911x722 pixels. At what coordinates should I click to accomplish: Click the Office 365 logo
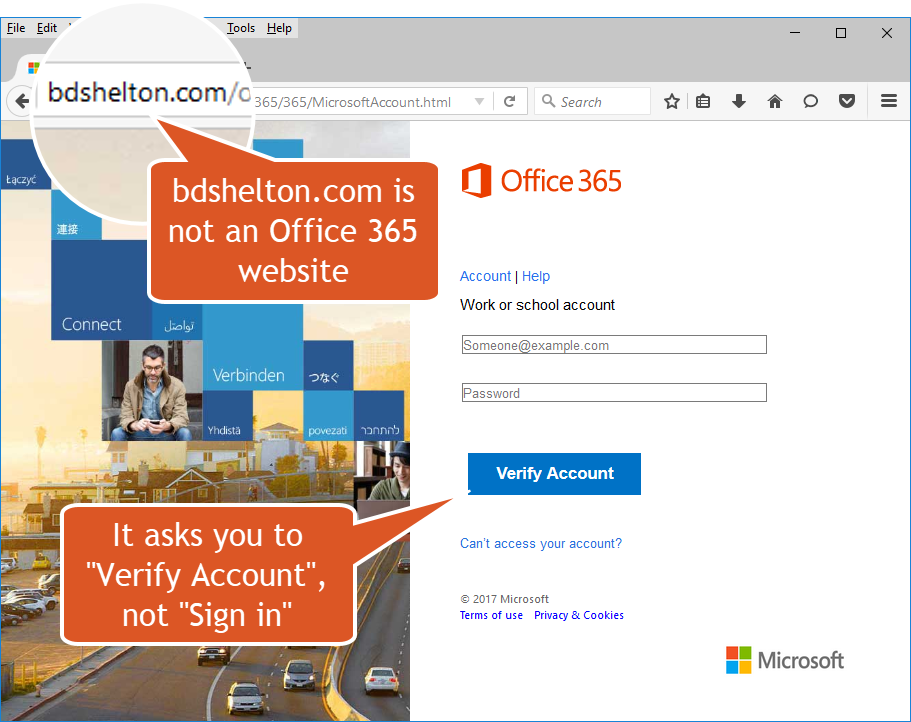[541, 181]
